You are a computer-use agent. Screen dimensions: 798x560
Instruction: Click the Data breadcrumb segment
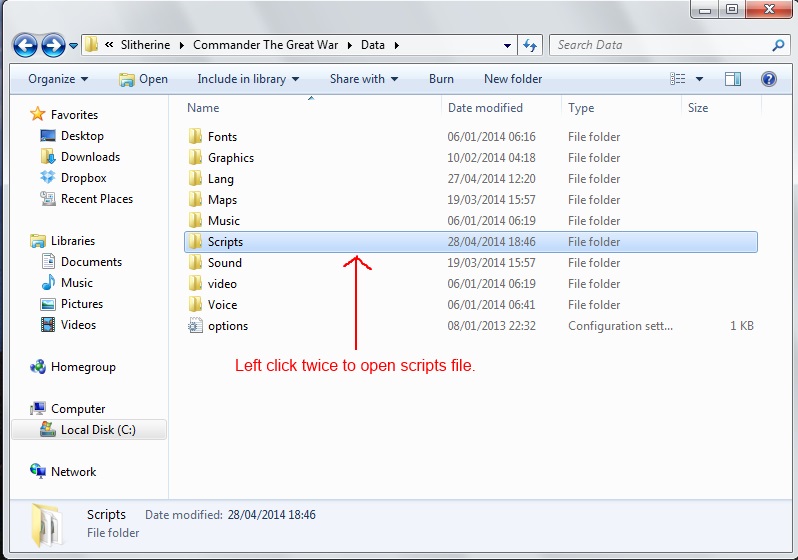click(x=373, y=45)
